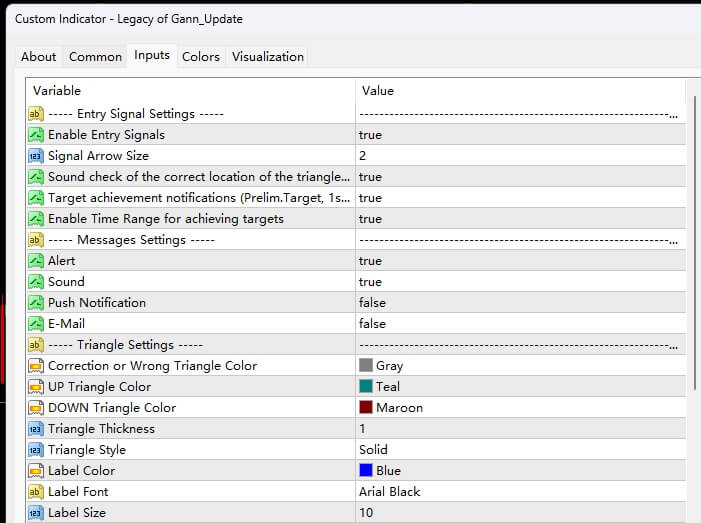Viewport: 701px width, 523px height.
Task: Click the bool icon next to Enable Entry Signals
Action: pyautogui.click(x=36, y=135)
